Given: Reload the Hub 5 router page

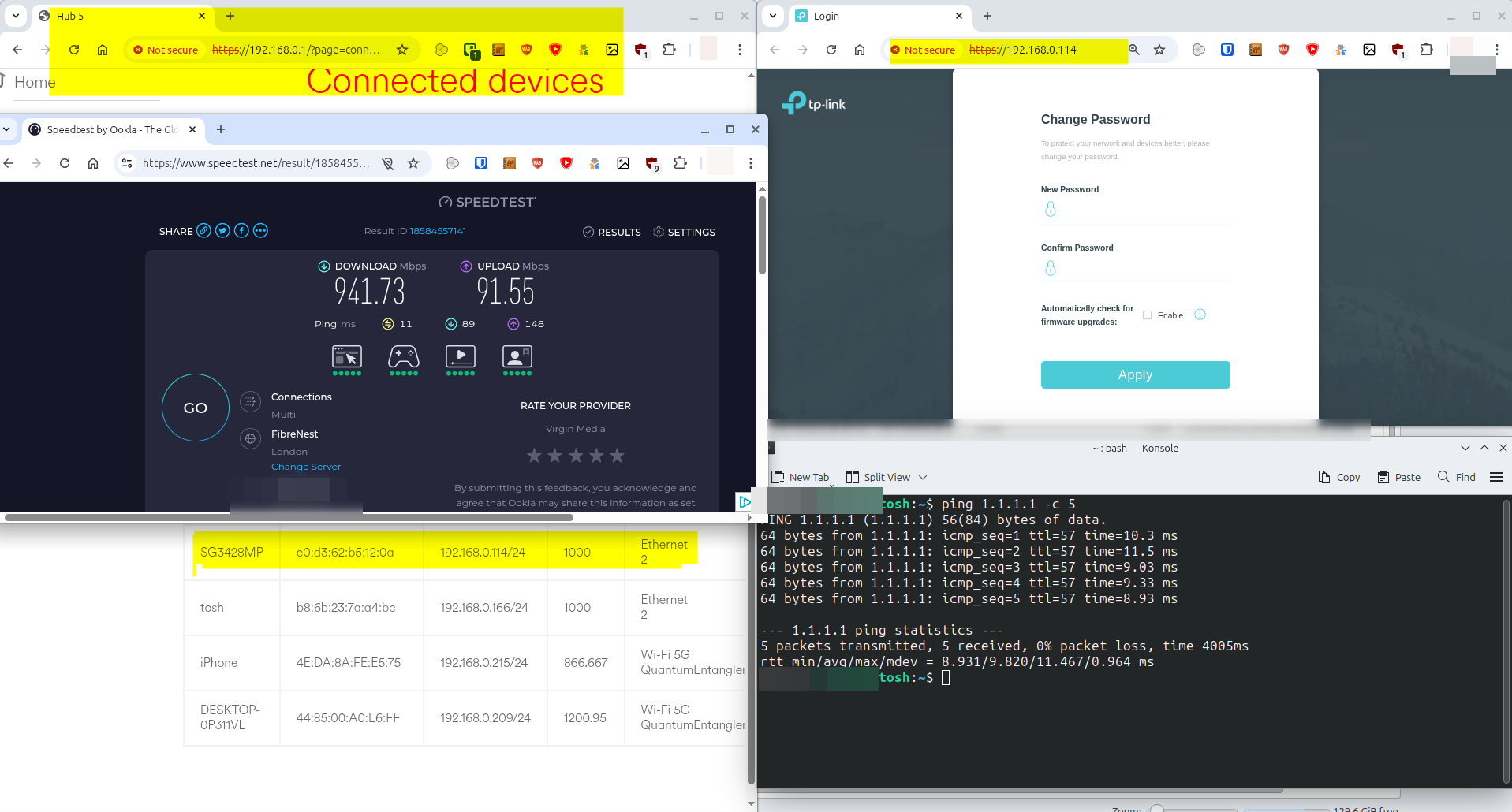Looking at the screenshot, I should click(x=74, y=50).
